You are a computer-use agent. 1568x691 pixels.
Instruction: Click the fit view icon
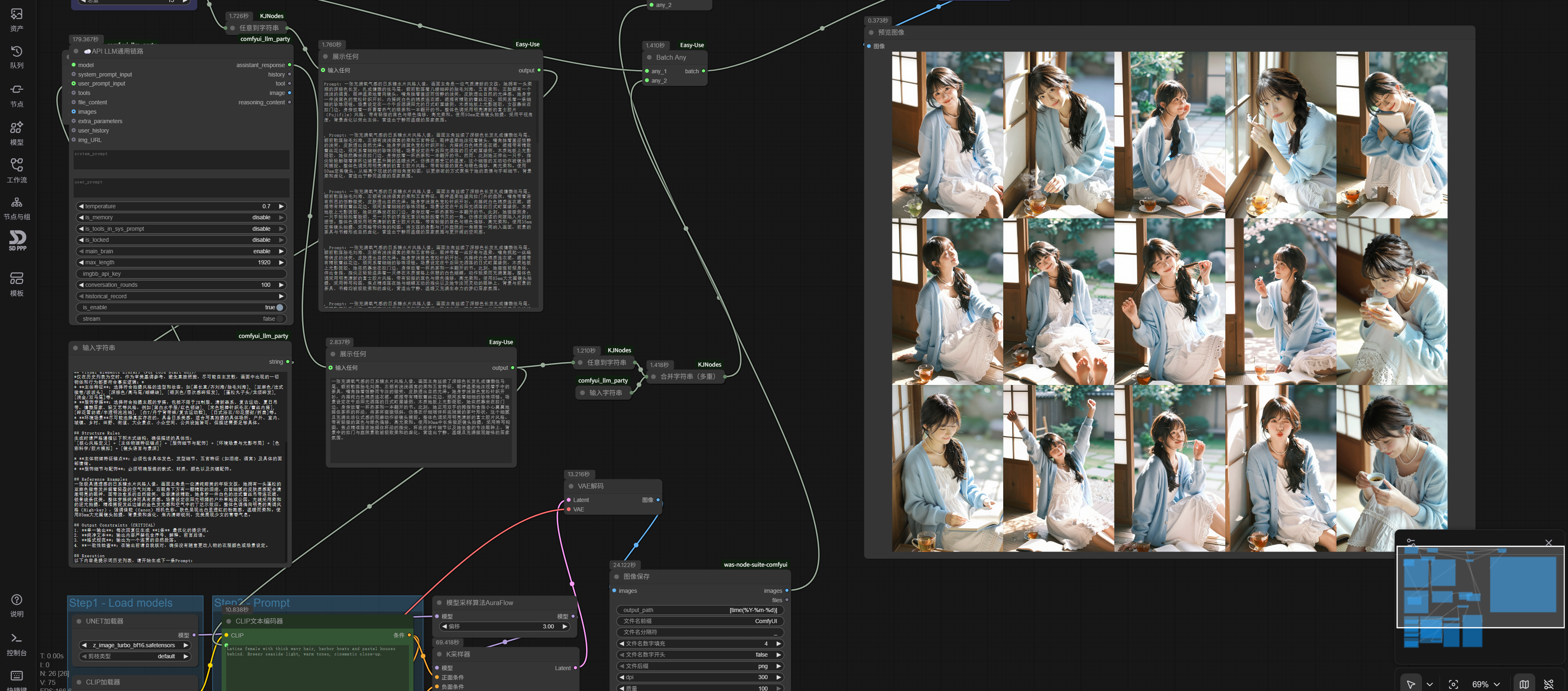pyautogui.click(x=1453, y=684)
